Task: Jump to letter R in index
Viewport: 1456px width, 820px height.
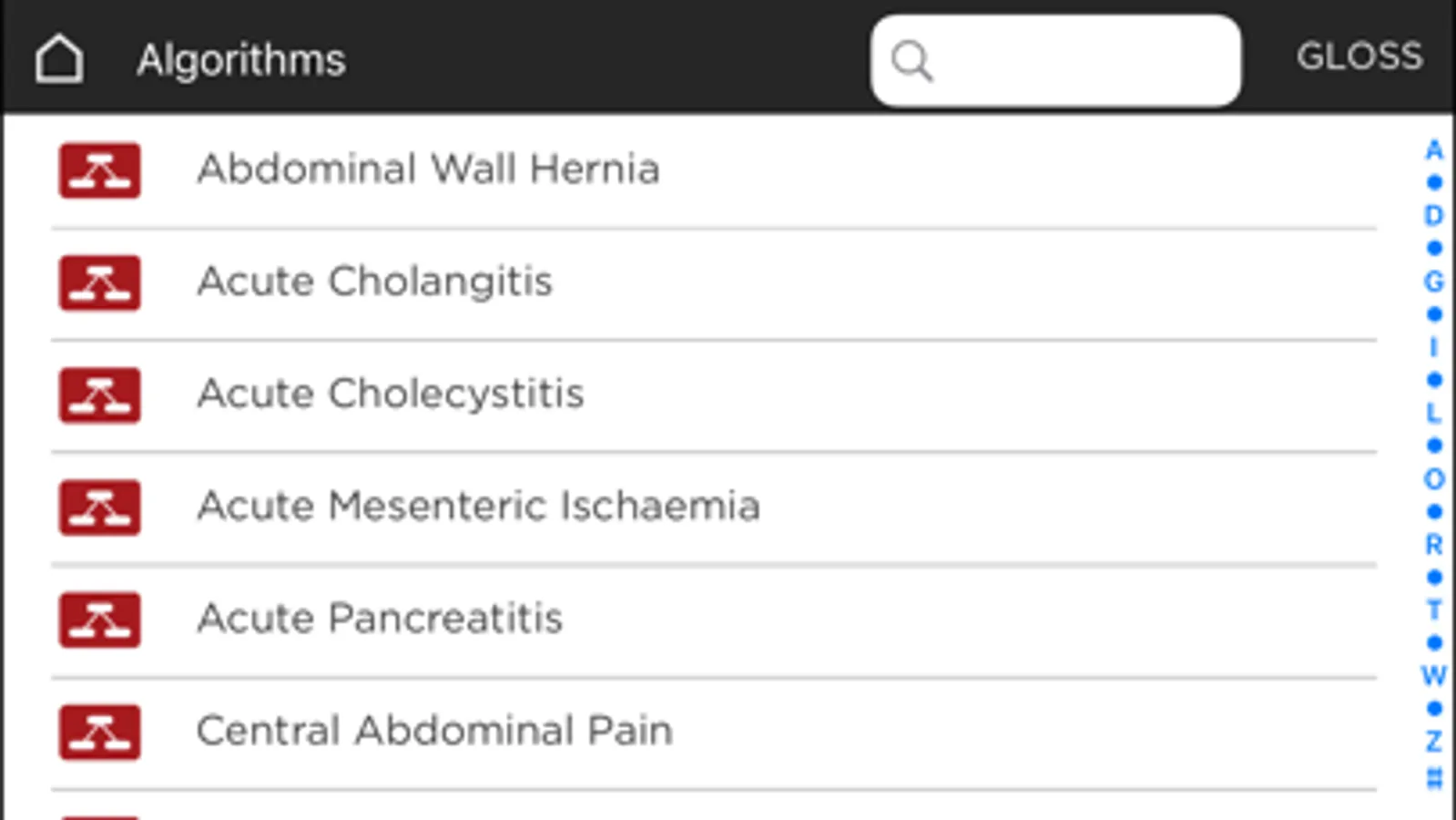Action: 1434,544
